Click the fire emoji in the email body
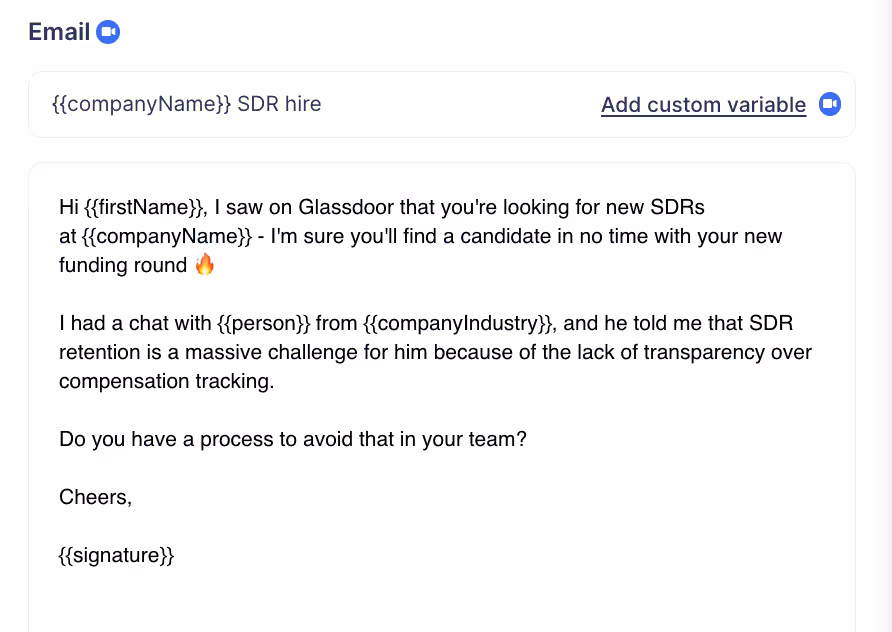The image size is (892, 632). pyautogui.click(x=205, y=265)
